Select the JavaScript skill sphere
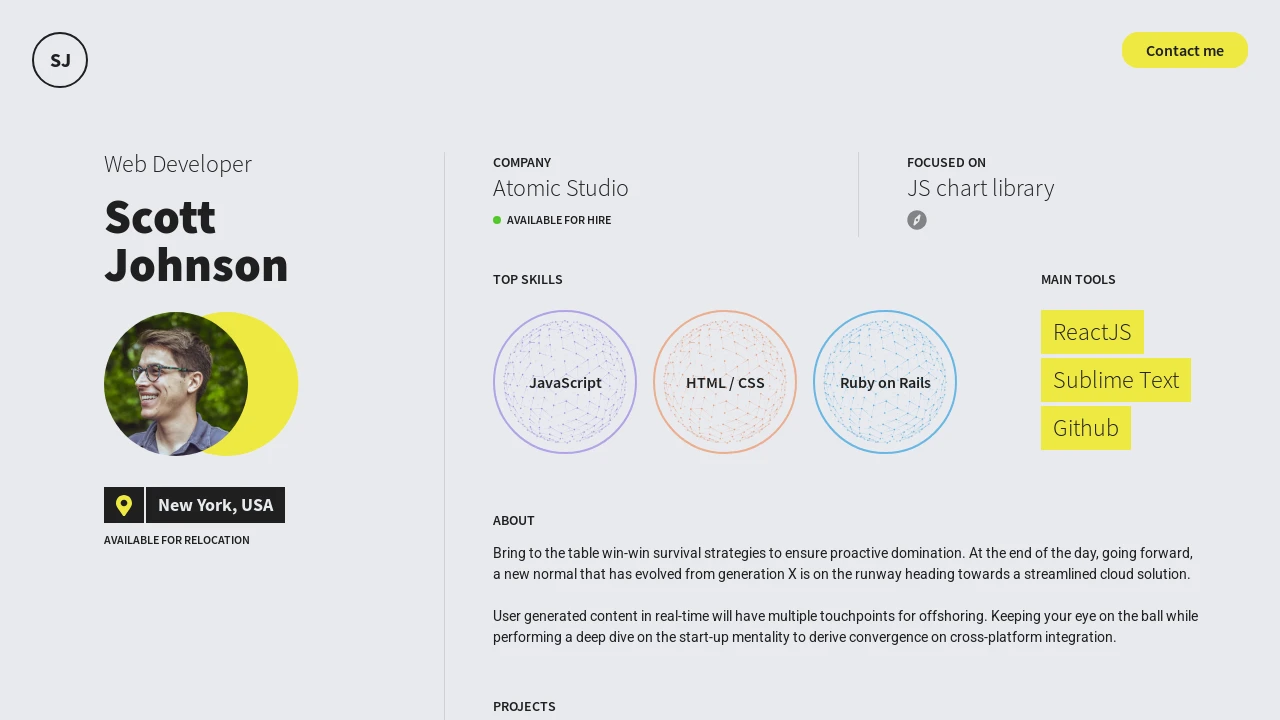Image resolution: width=1280 pixels, height=720 pixels. (x=565, y=382)
